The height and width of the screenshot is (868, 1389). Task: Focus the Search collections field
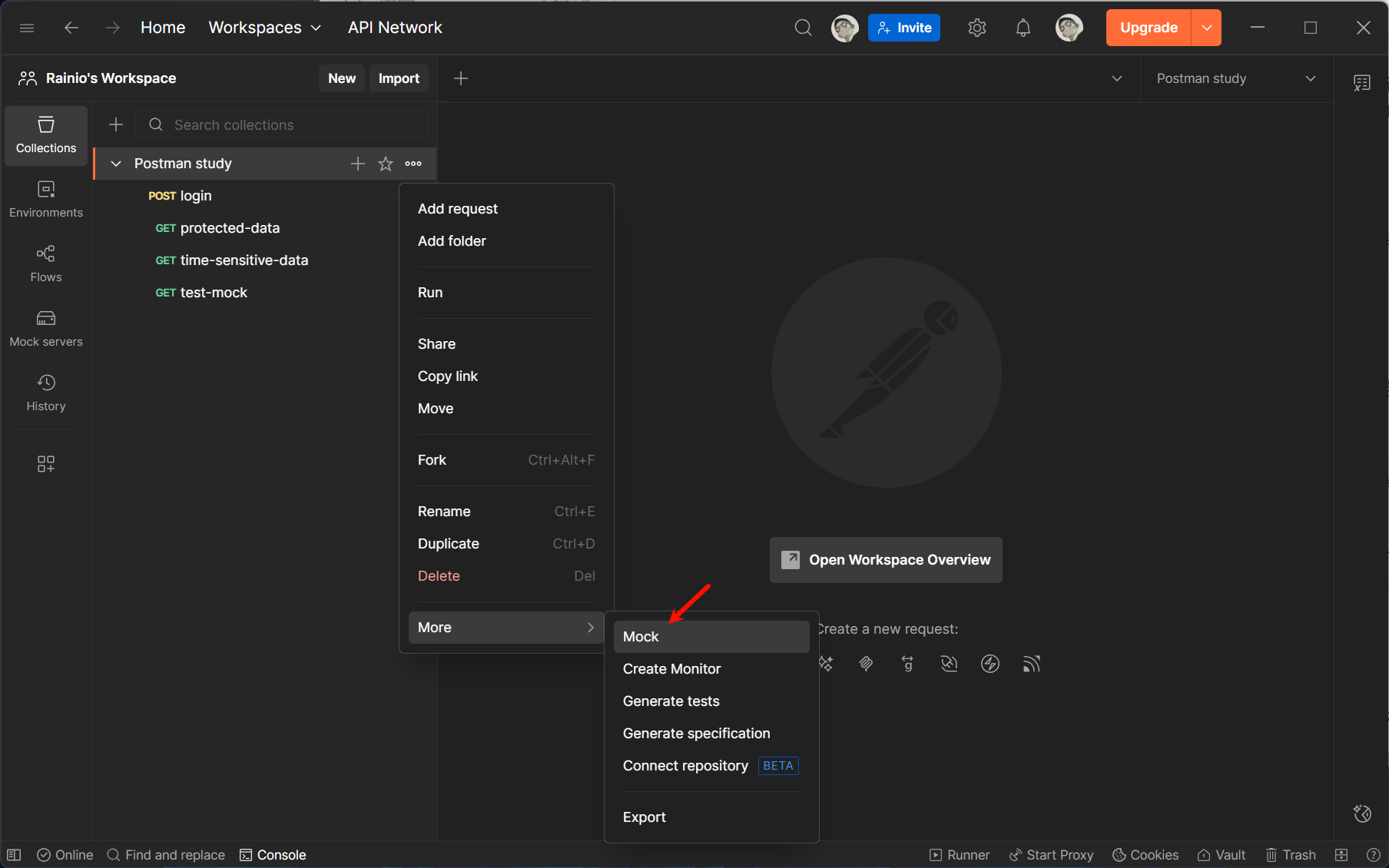pyautogui.click(x=281, y=124)
